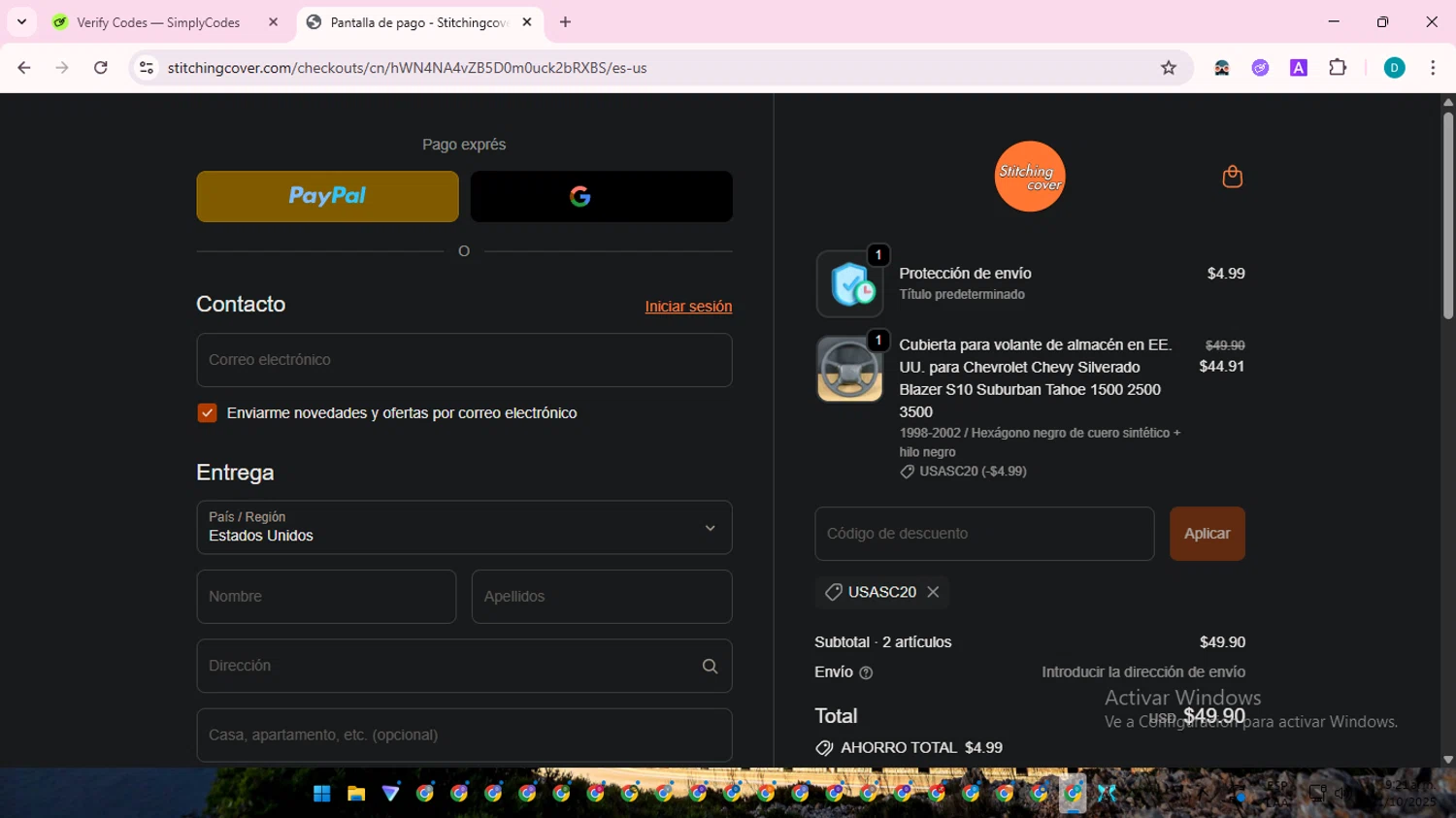Open the Chrome extensions puzzle icon
Screen dimensions: 1456x818
[x=1338, y=68]
